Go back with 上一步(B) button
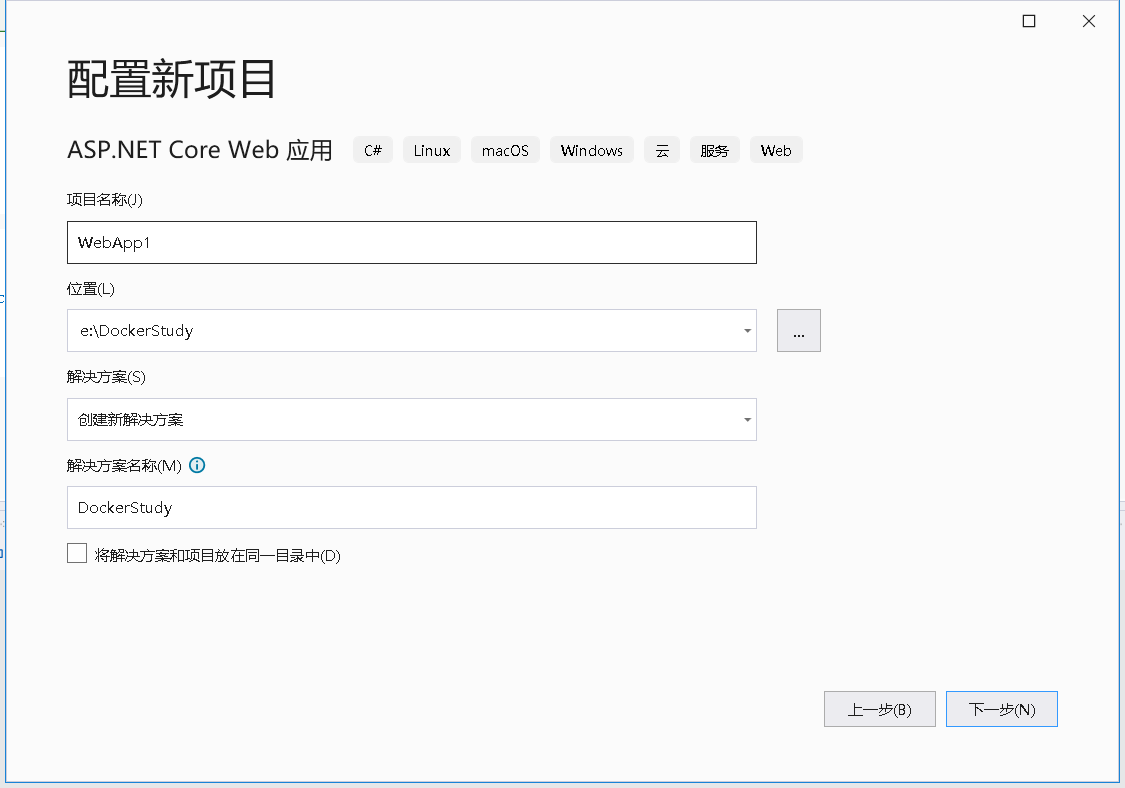This screenshot has height=788, width=1125. point(879,709)
